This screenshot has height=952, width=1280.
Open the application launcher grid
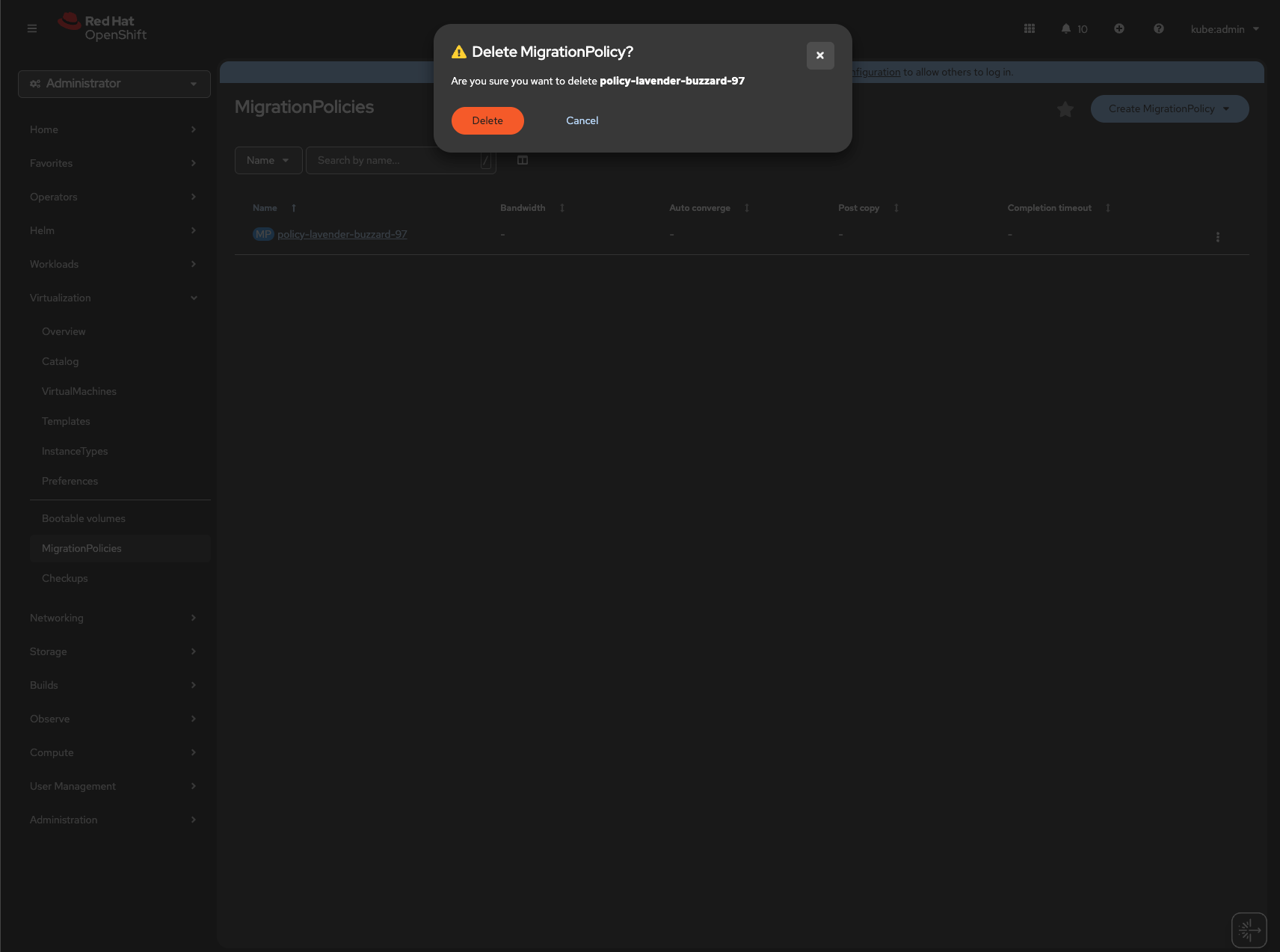[1030, 28]
